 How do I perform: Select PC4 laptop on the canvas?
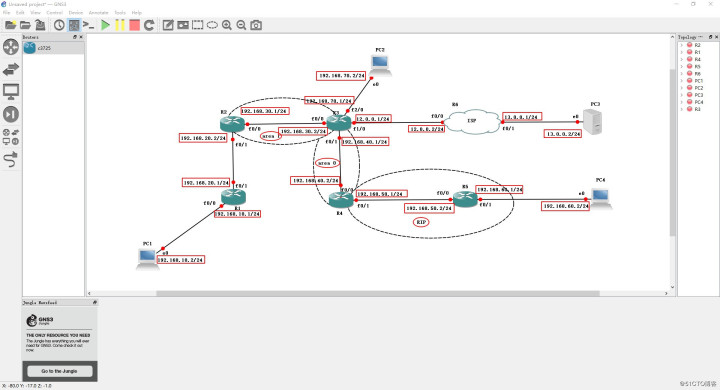click(x=601, y=198)
